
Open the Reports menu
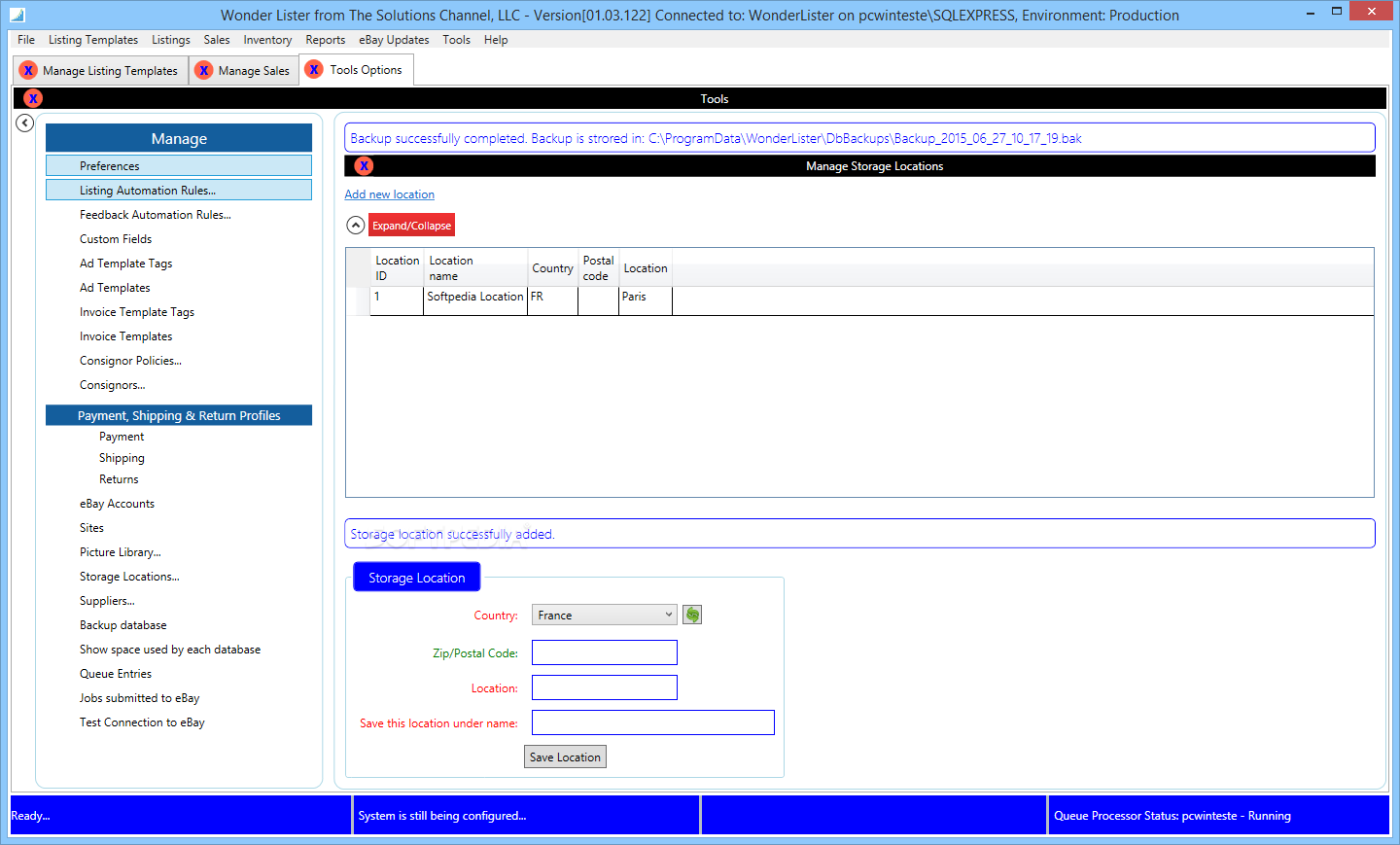(x=326, y=40)
